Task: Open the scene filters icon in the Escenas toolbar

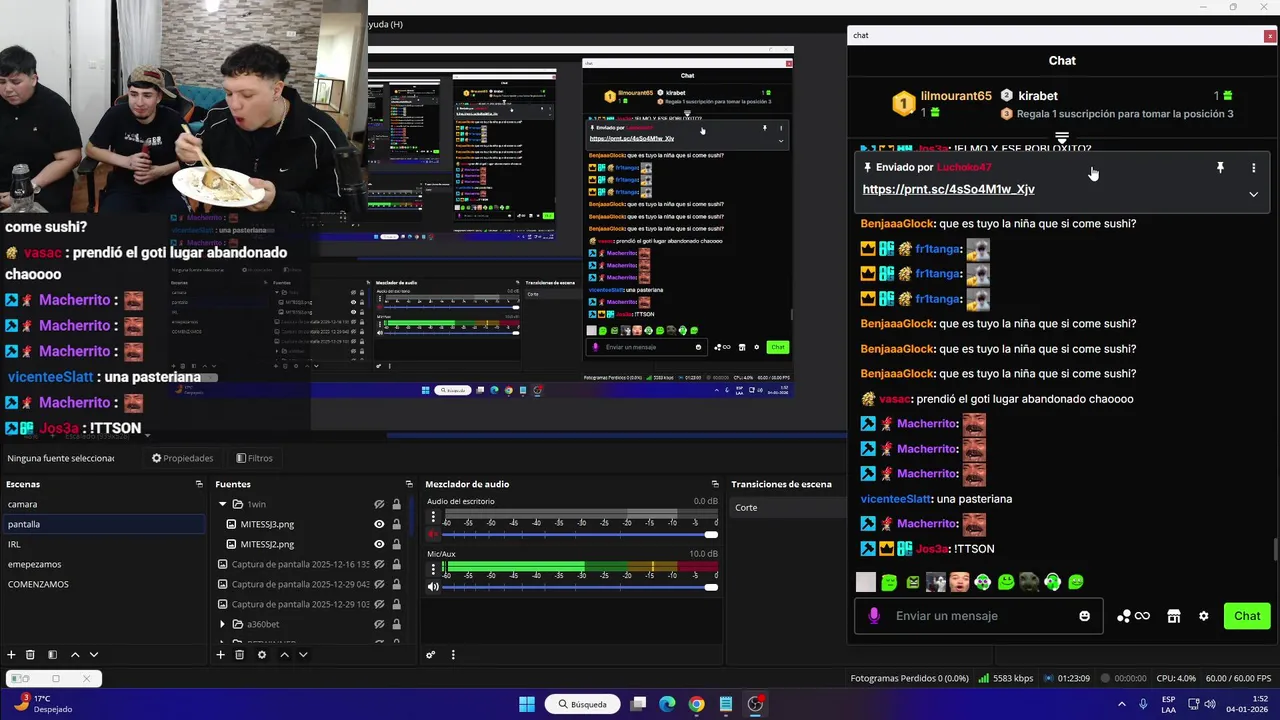Action: [x=52, y=655]
